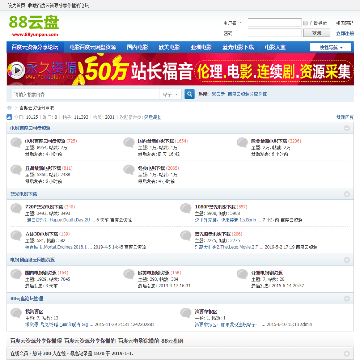Enable the auto-login checkbox beside the username field

pyautogui.click(x=305, y=23)
